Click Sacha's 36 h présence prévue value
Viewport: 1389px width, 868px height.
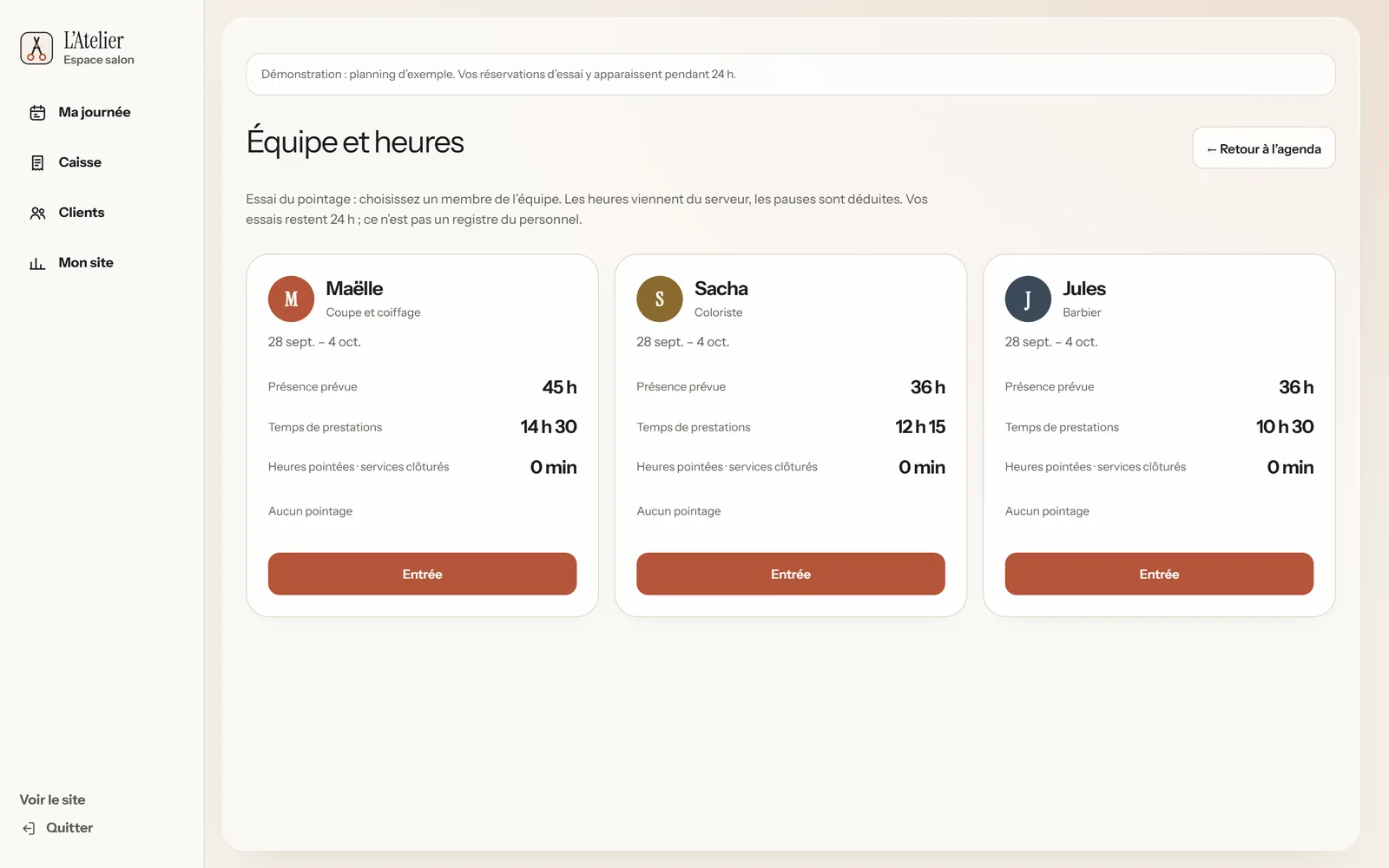click(x=927, y=387)
